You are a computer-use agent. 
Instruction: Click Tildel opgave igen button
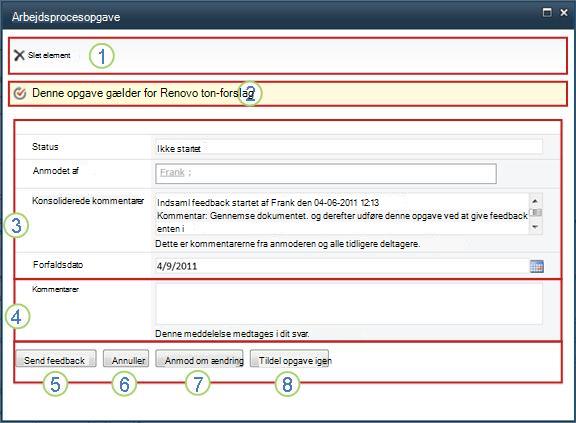click(x=289, y=359)
